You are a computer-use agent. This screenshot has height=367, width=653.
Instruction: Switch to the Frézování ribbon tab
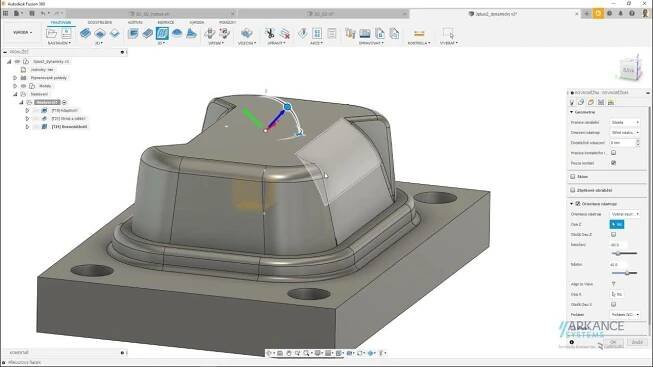pyautogui.click(x=61, y=22)
